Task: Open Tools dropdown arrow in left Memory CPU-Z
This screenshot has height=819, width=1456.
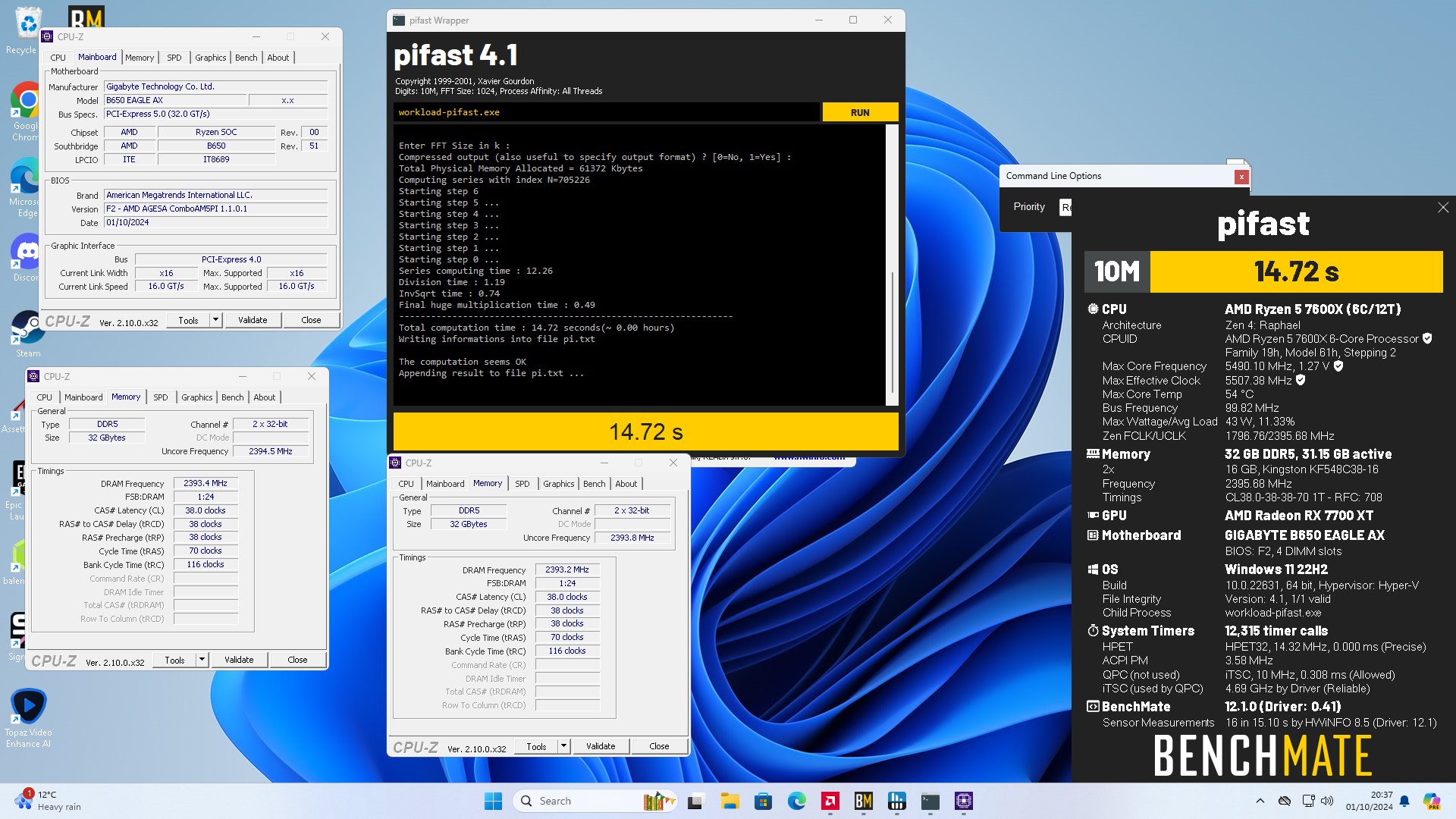Action: [x=202, y=660]
